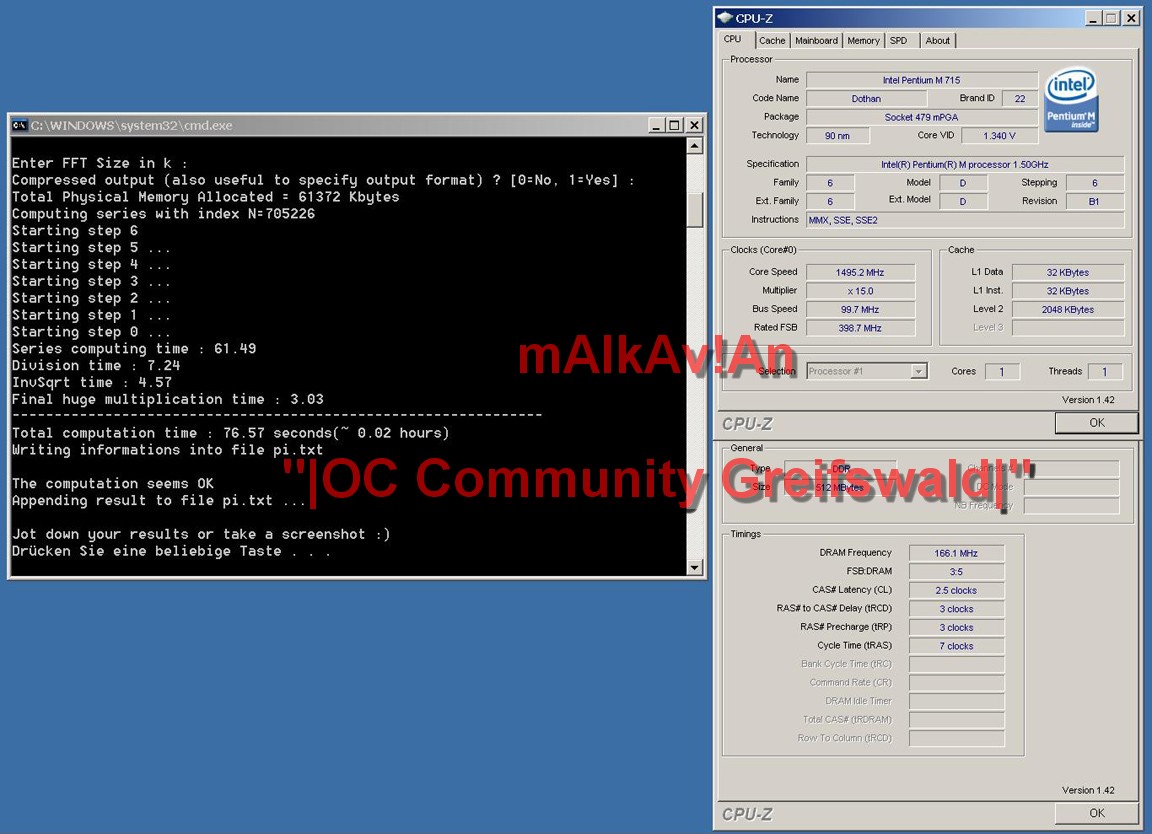Click the Threads count field
Viewport: 1152px width, 834px height.
tap(1104, 372)
